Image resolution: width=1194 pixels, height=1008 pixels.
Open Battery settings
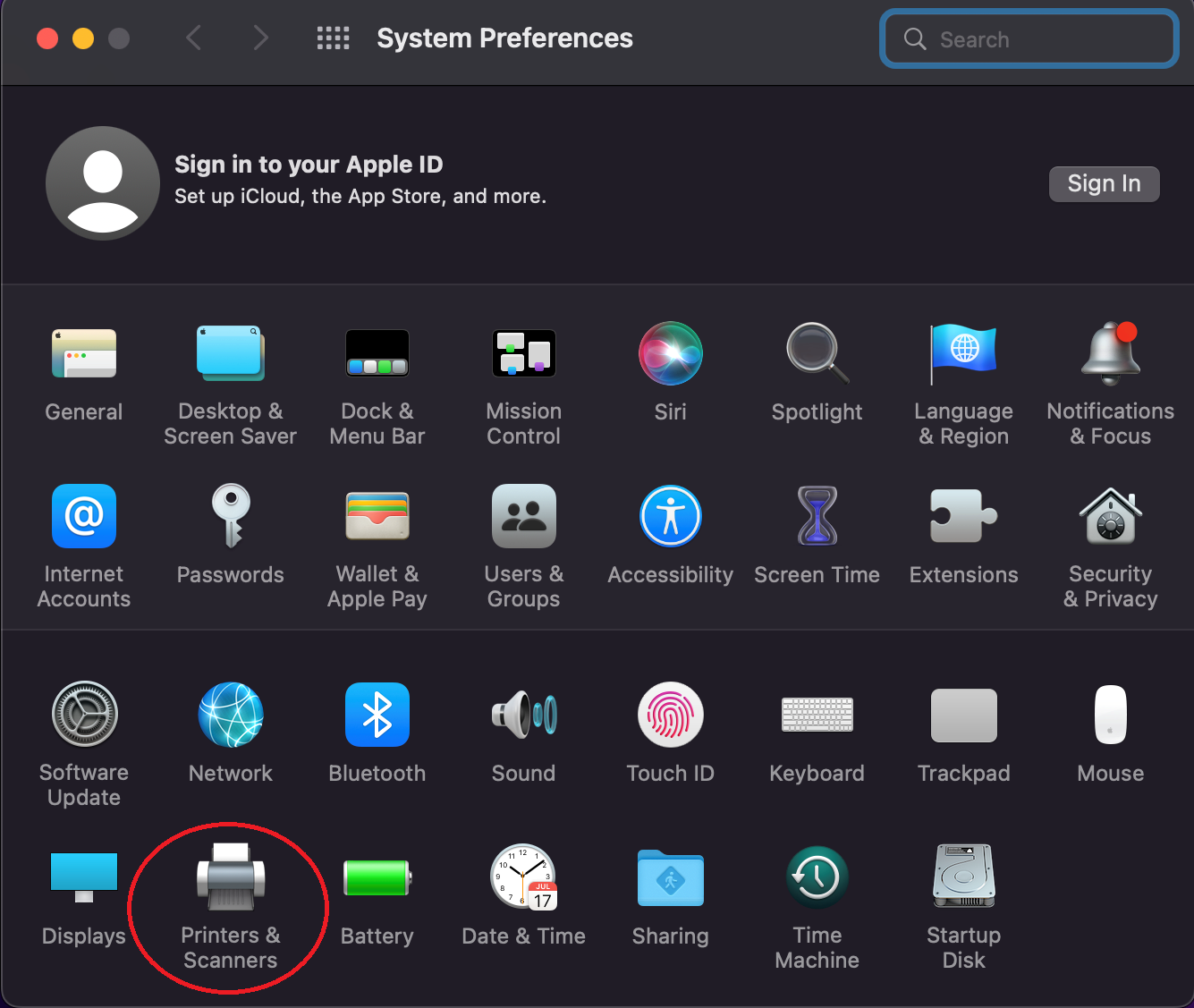coord(377,877)
